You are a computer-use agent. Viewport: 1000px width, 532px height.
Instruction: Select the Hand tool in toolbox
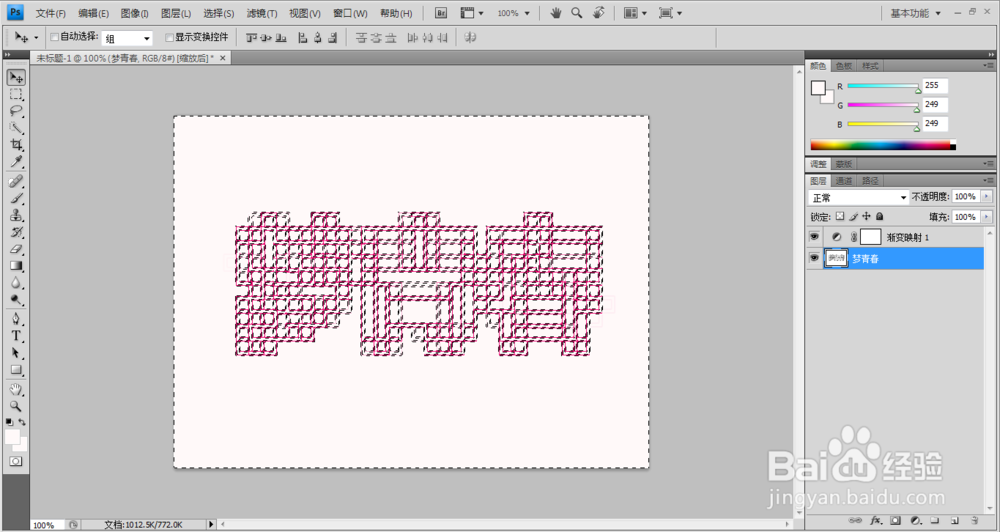pos(16,389)
